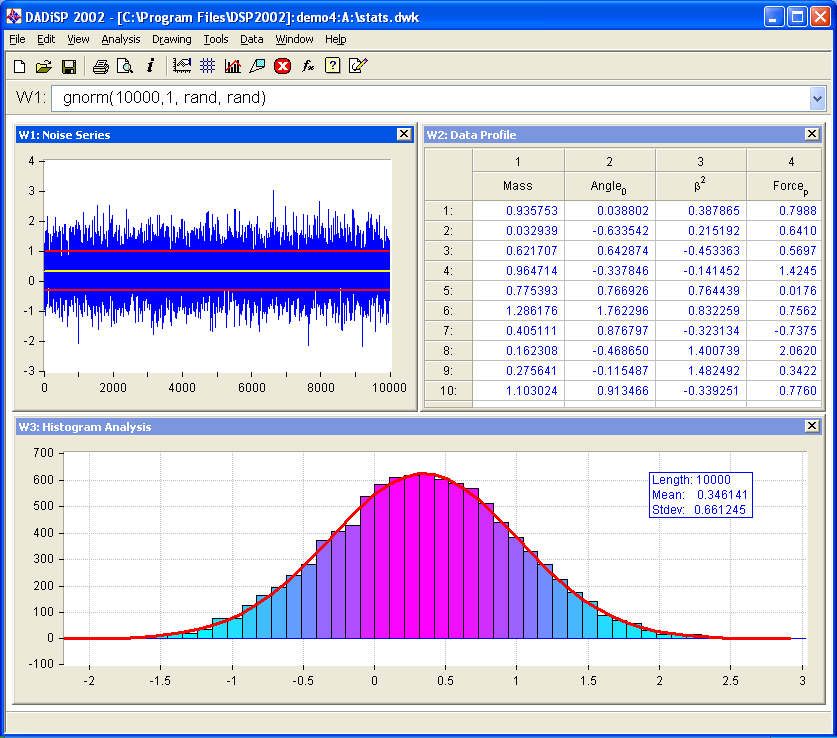Click the New worksheet icon
The image size is (837, 738).
point(19,66)
